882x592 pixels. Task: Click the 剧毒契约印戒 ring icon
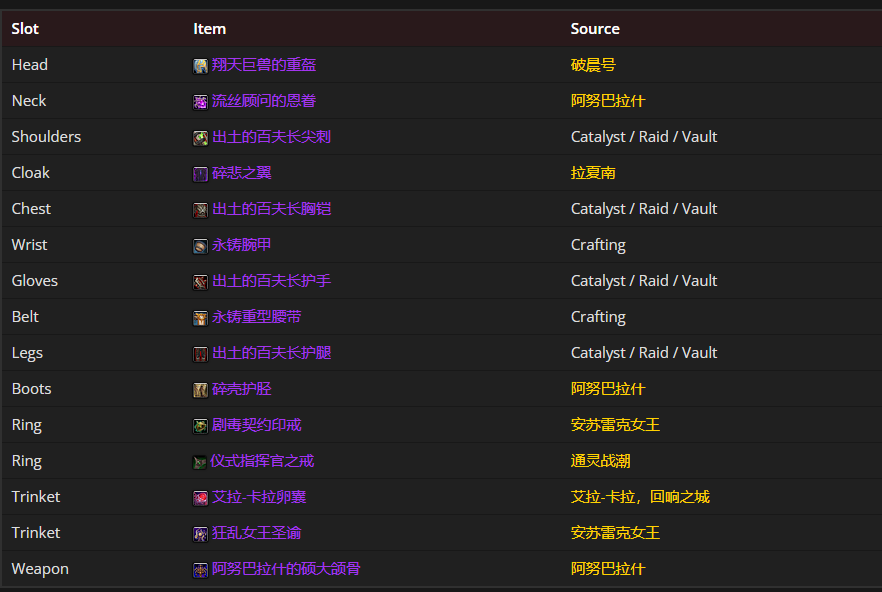[200, 424]
